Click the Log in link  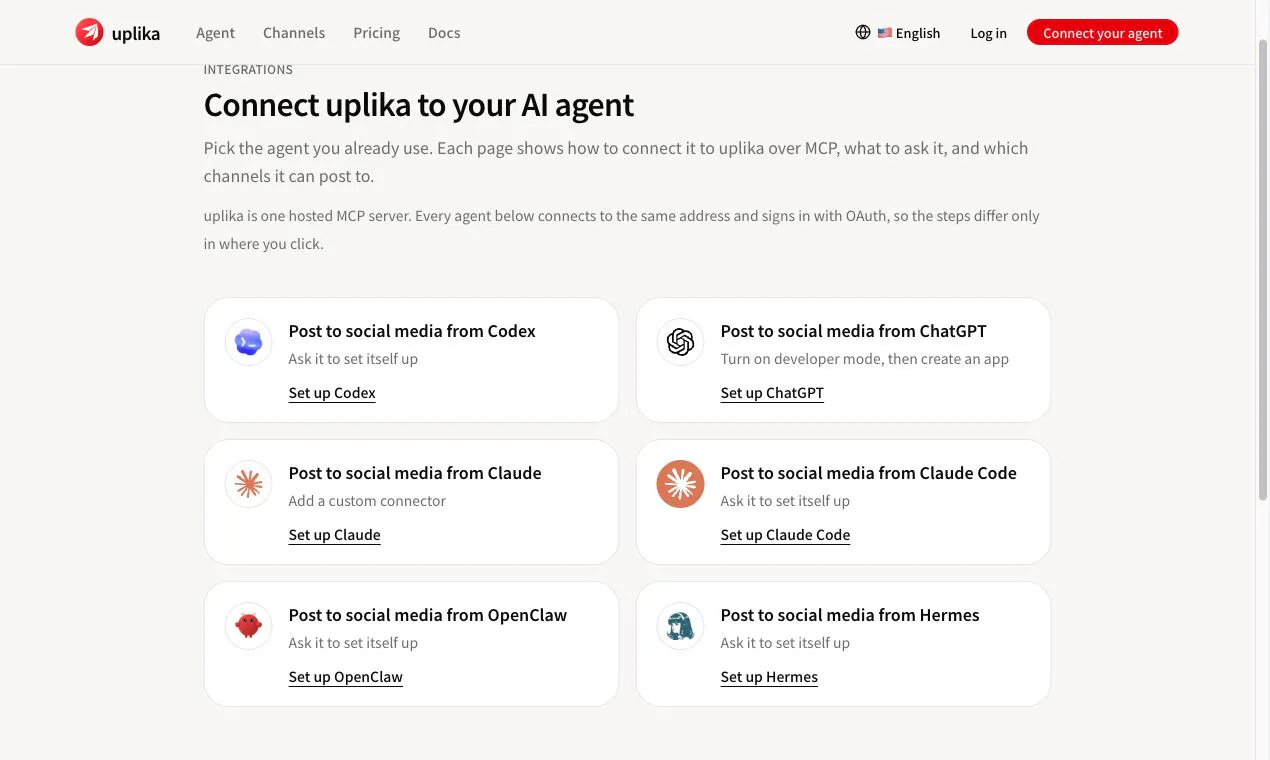988,33
